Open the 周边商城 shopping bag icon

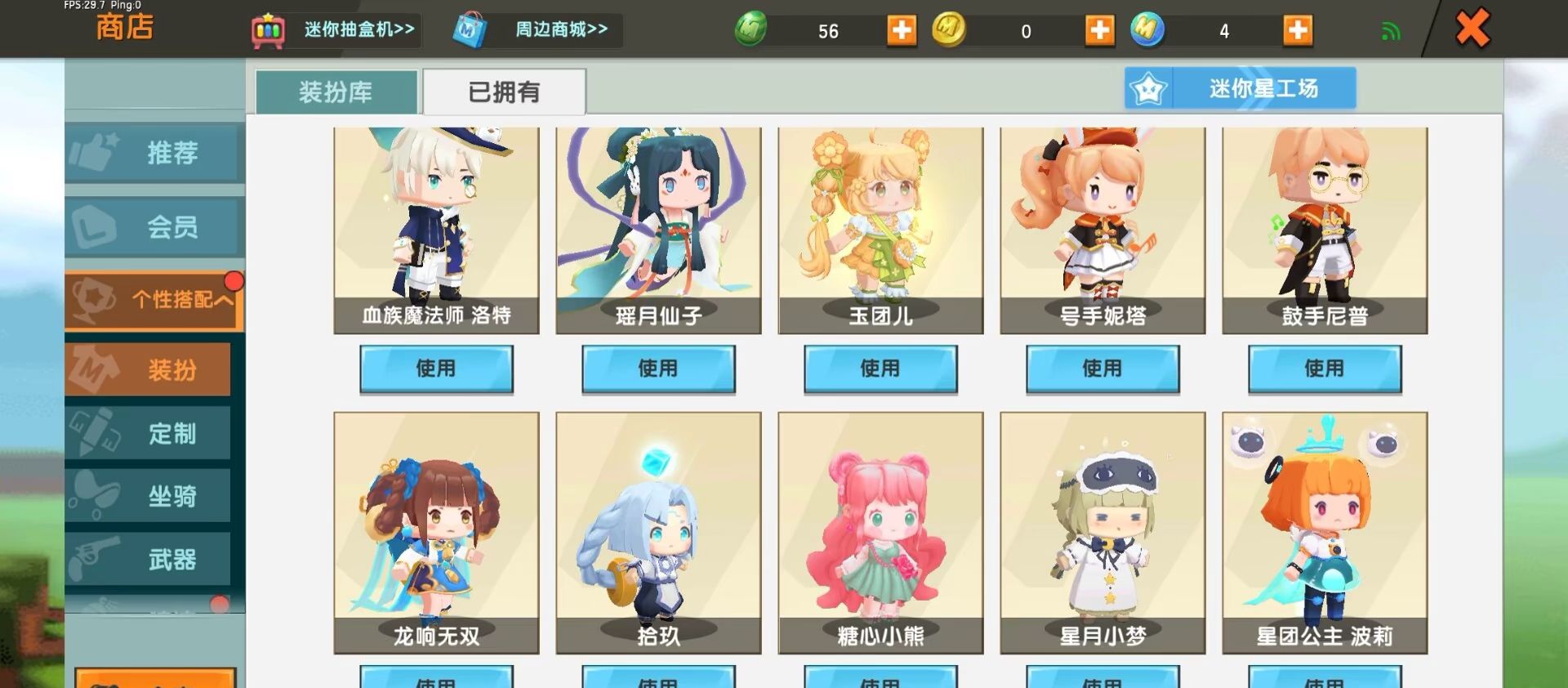[x=470, y=30]
